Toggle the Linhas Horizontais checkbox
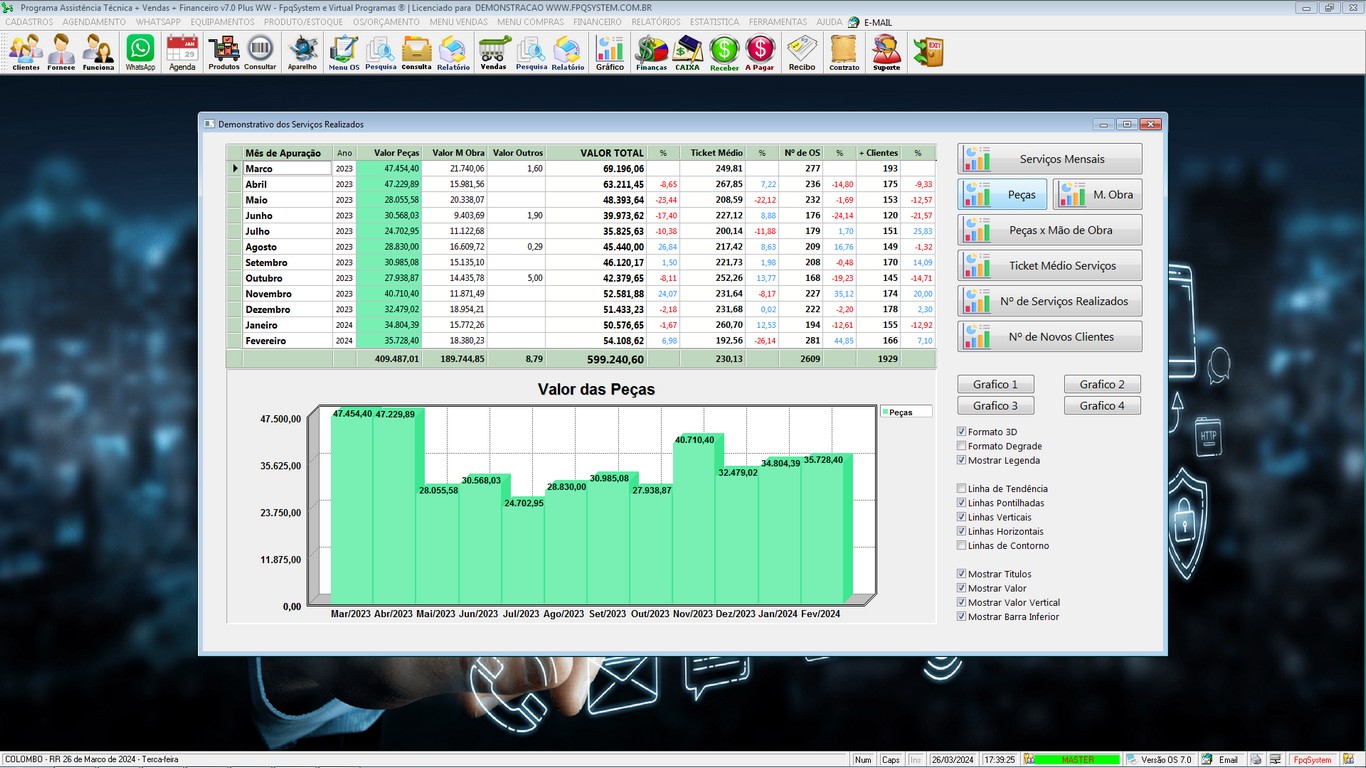Screen dimensions: 1366x768 coord(962,531)
